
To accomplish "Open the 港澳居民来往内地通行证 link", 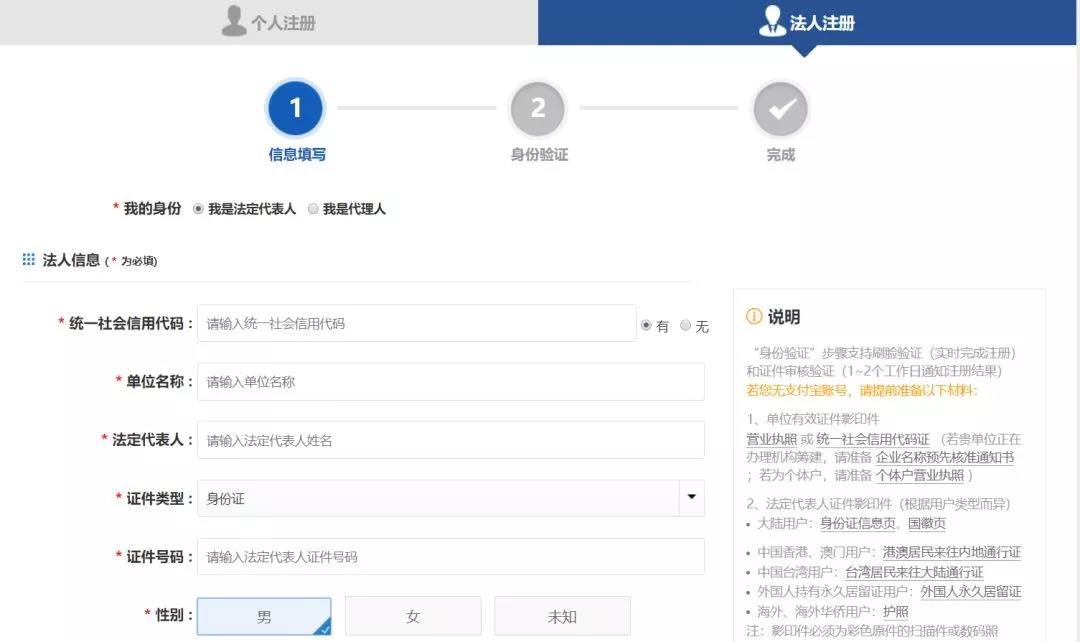I will pyautogui.click(x=951, y=552).
